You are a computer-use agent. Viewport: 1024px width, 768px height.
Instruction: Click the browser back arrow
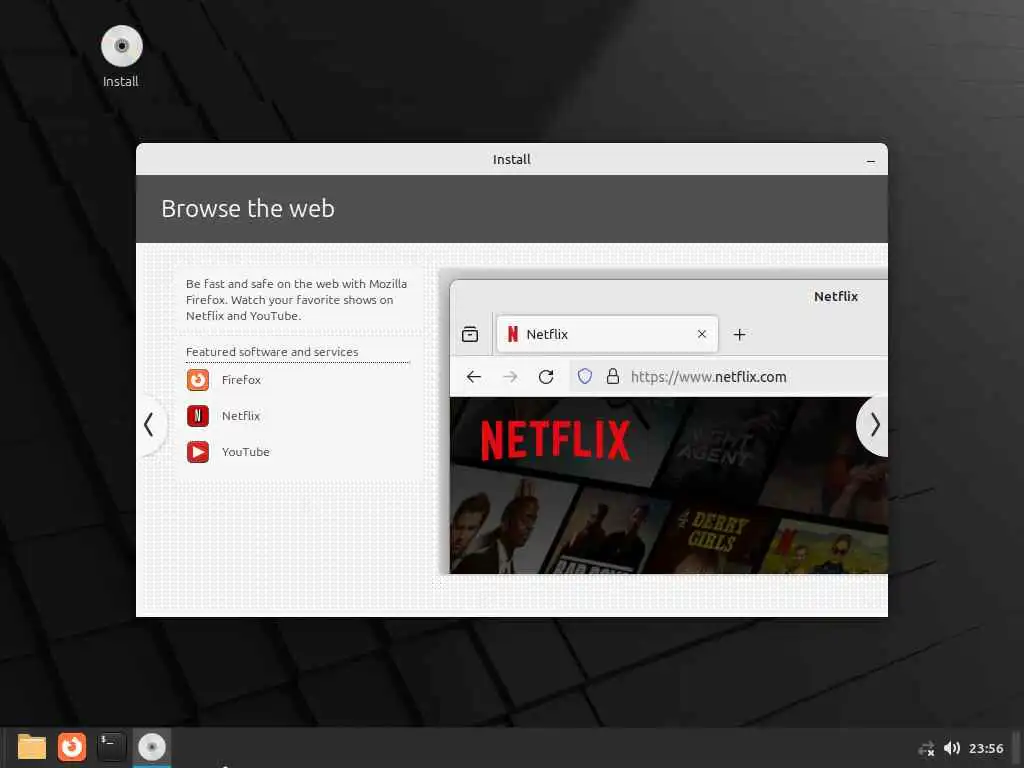click(474, 377)
